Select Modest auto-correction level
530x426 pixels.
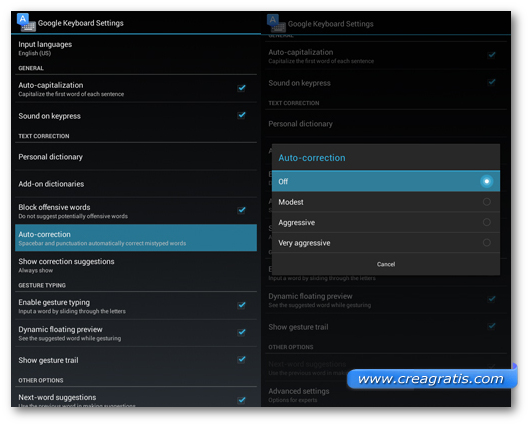(x=386, y=202)
